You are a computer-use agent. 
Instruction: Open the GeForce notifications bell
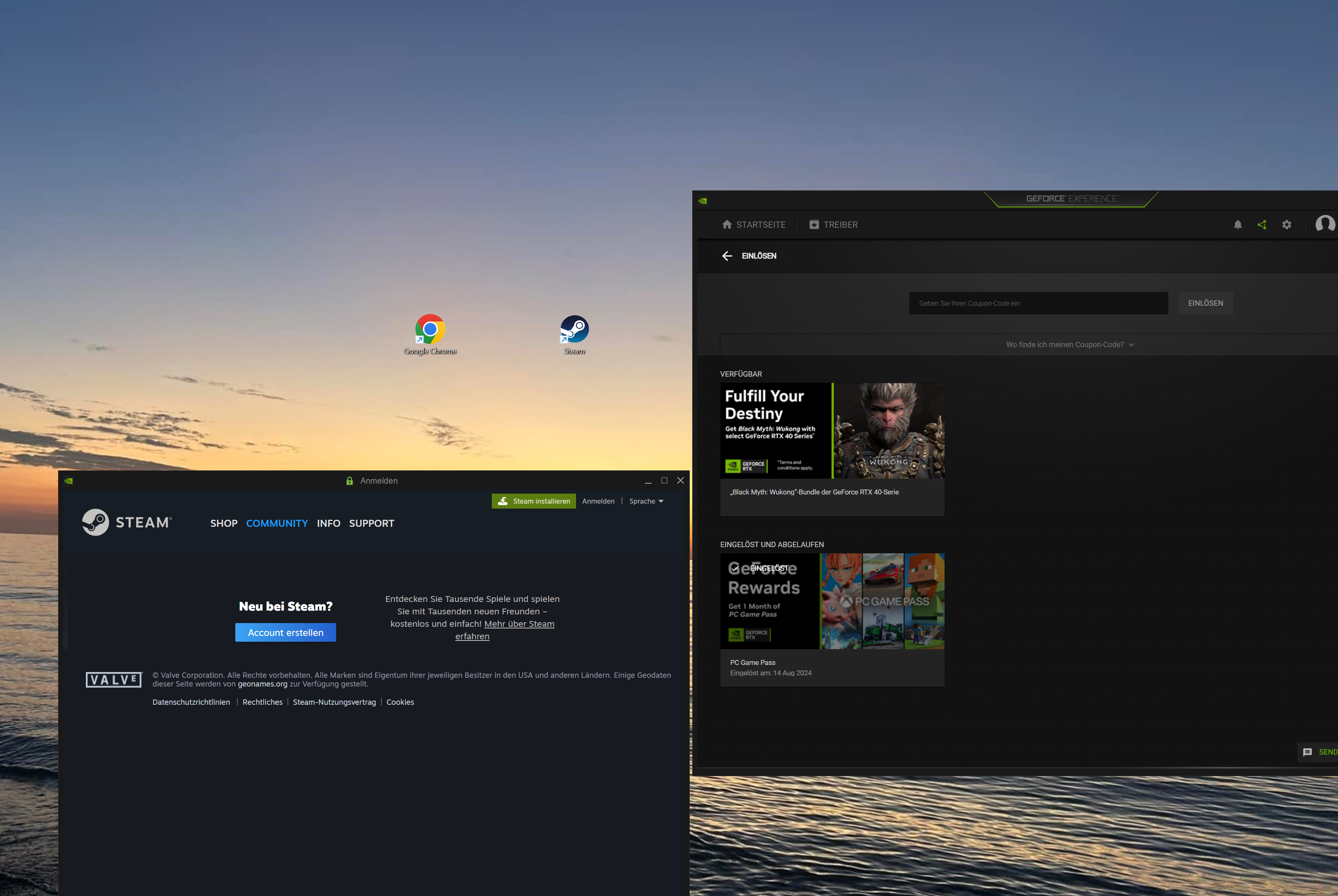pos(1238,224)
